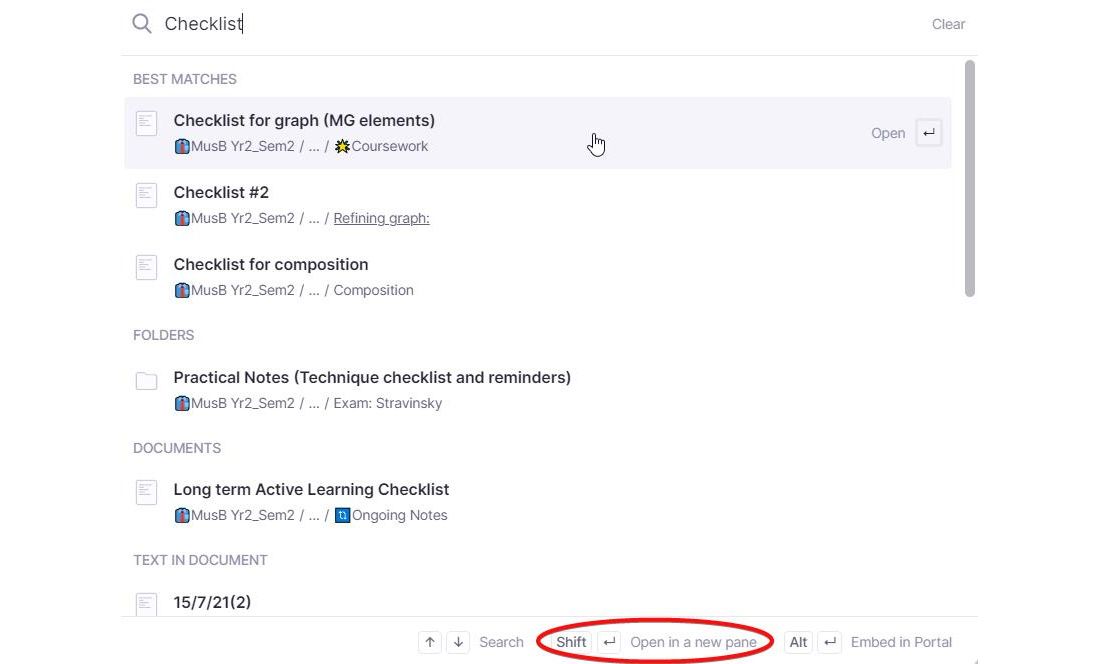The height and width of the screenshot is (664, 1100).
Task: Click the Enter key icon next to Open
Action: click(x=929, y=133)
